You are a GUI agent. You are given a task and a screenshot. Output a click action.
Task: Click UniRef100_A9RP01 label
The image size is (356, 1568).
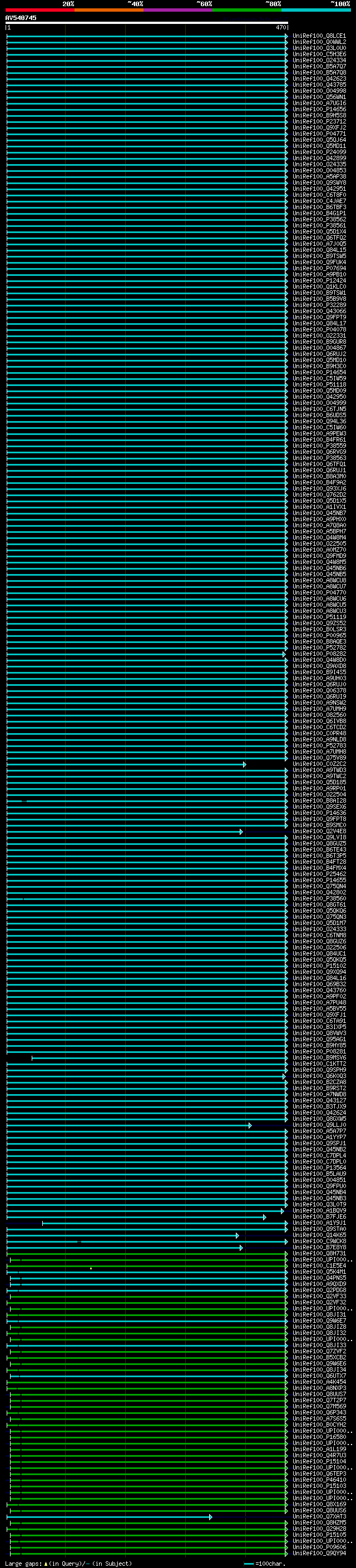pos(319,788)
